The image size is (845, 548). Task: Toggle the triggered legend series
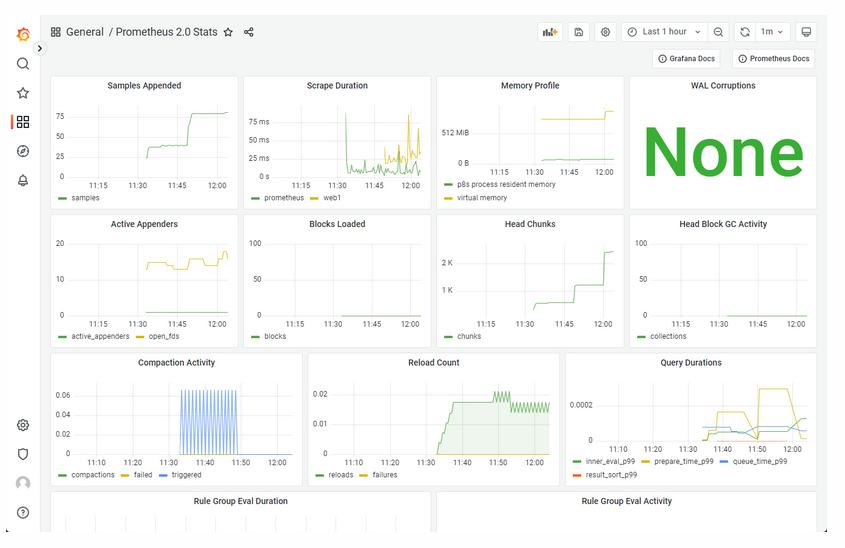coord(186,475)
